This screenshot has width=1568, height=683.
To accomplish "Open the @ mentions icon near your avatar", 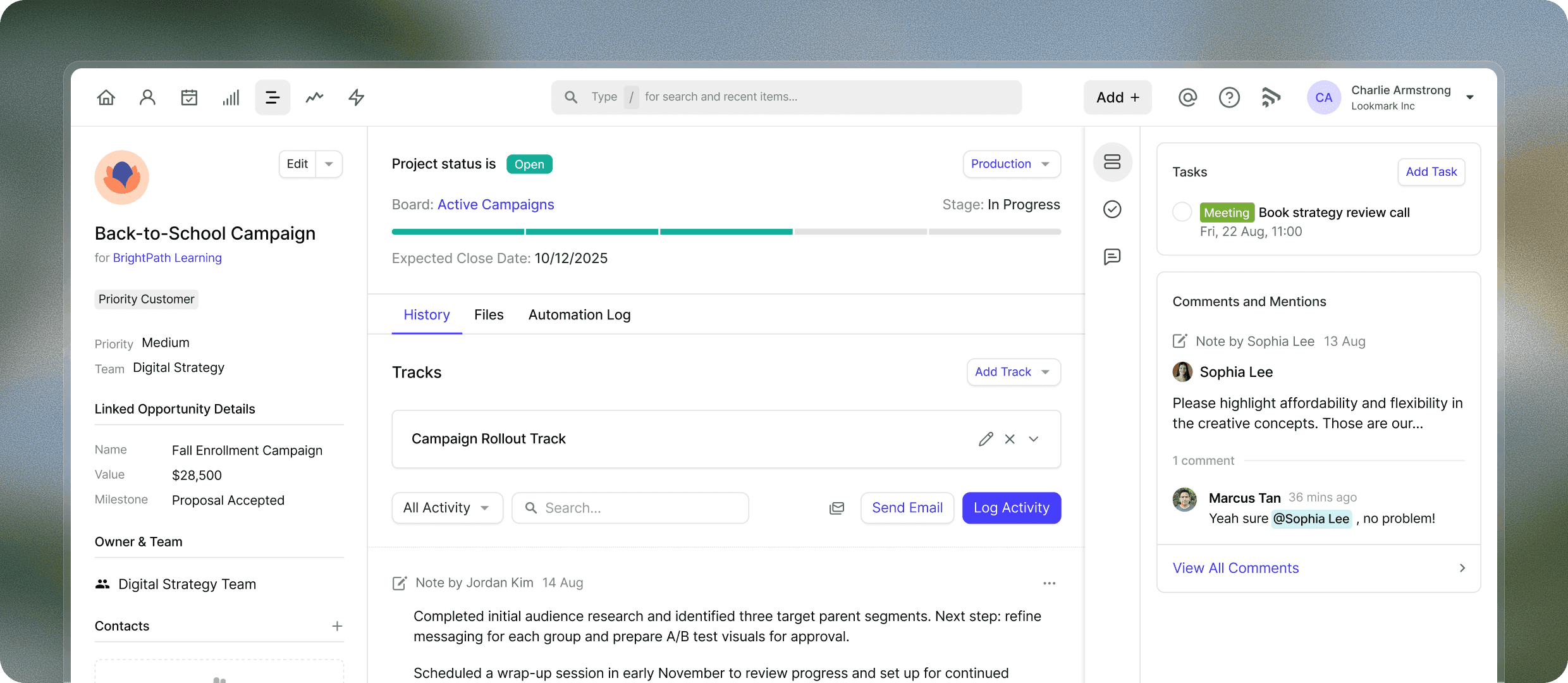I will [x=1187, y=97].
